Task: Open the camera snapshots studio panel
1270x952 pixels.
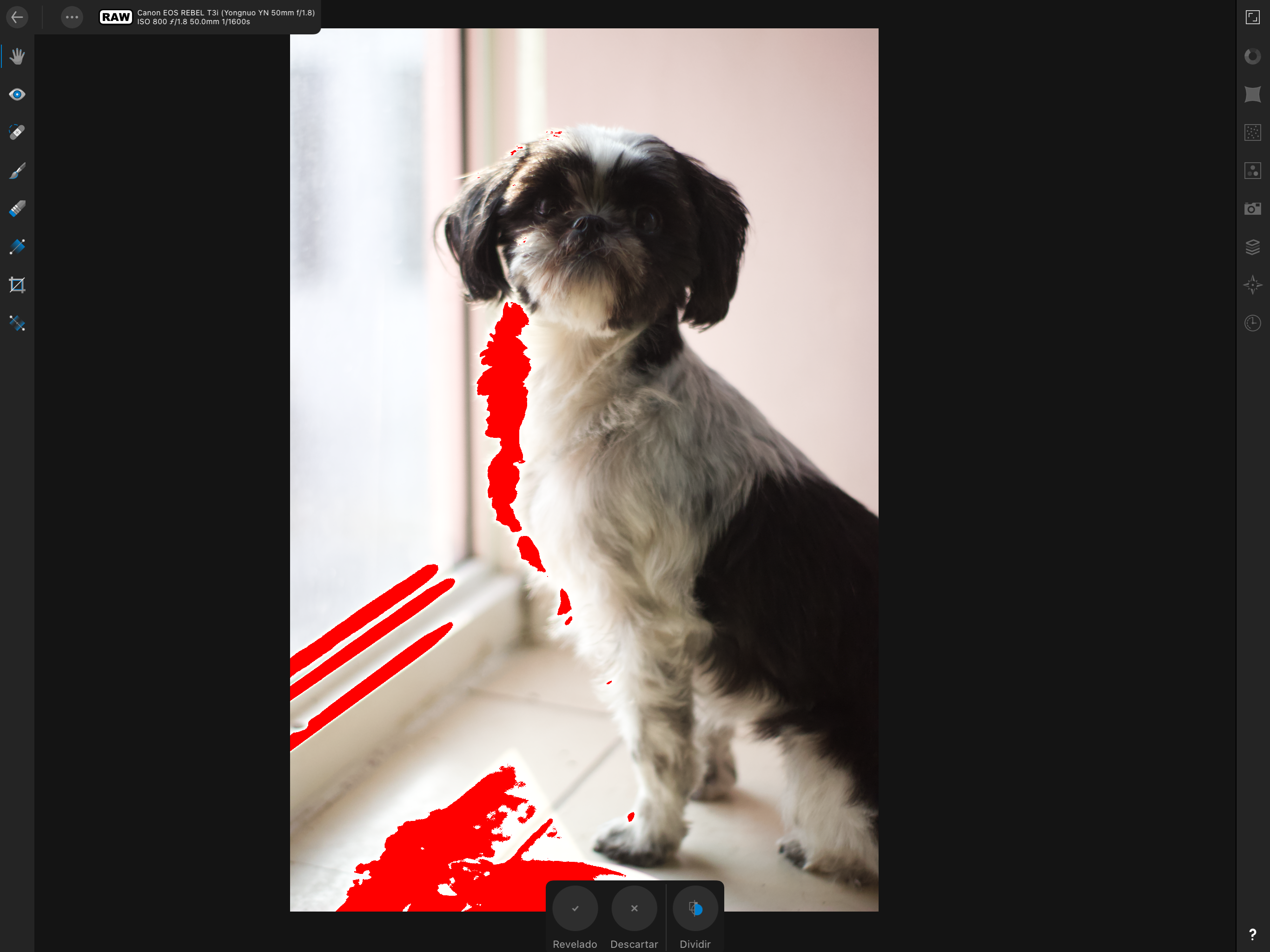Action: coord(1253,209)
